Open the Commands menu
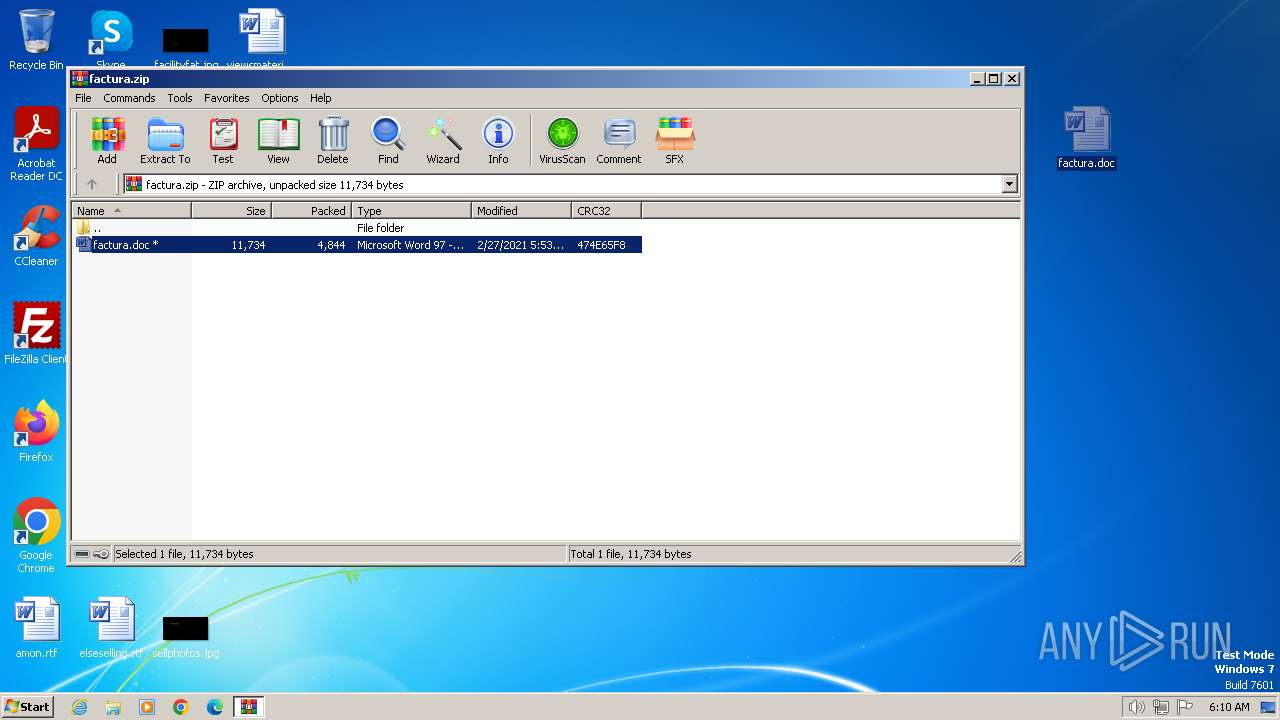Screen dimensions: 1280x720 pyautogui.click(x=129, y=98)
